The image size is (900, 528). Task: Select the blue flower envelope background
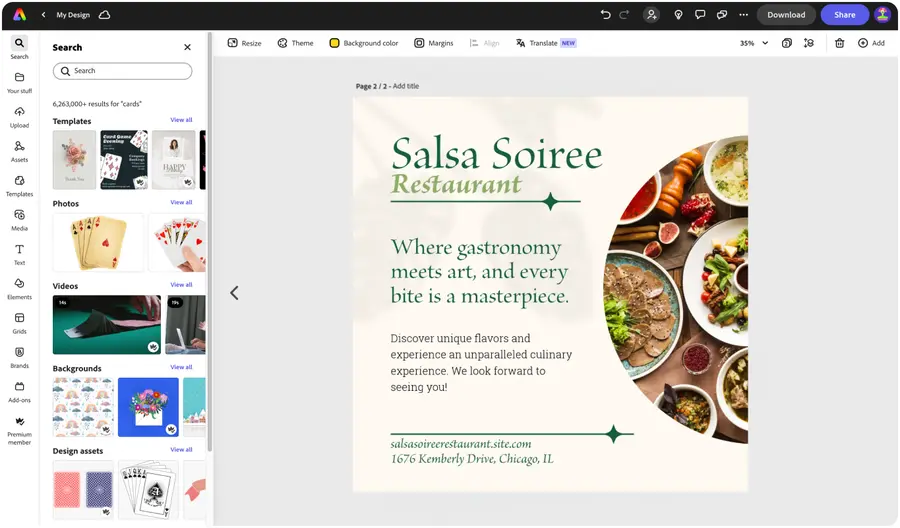tap(148, 407)
